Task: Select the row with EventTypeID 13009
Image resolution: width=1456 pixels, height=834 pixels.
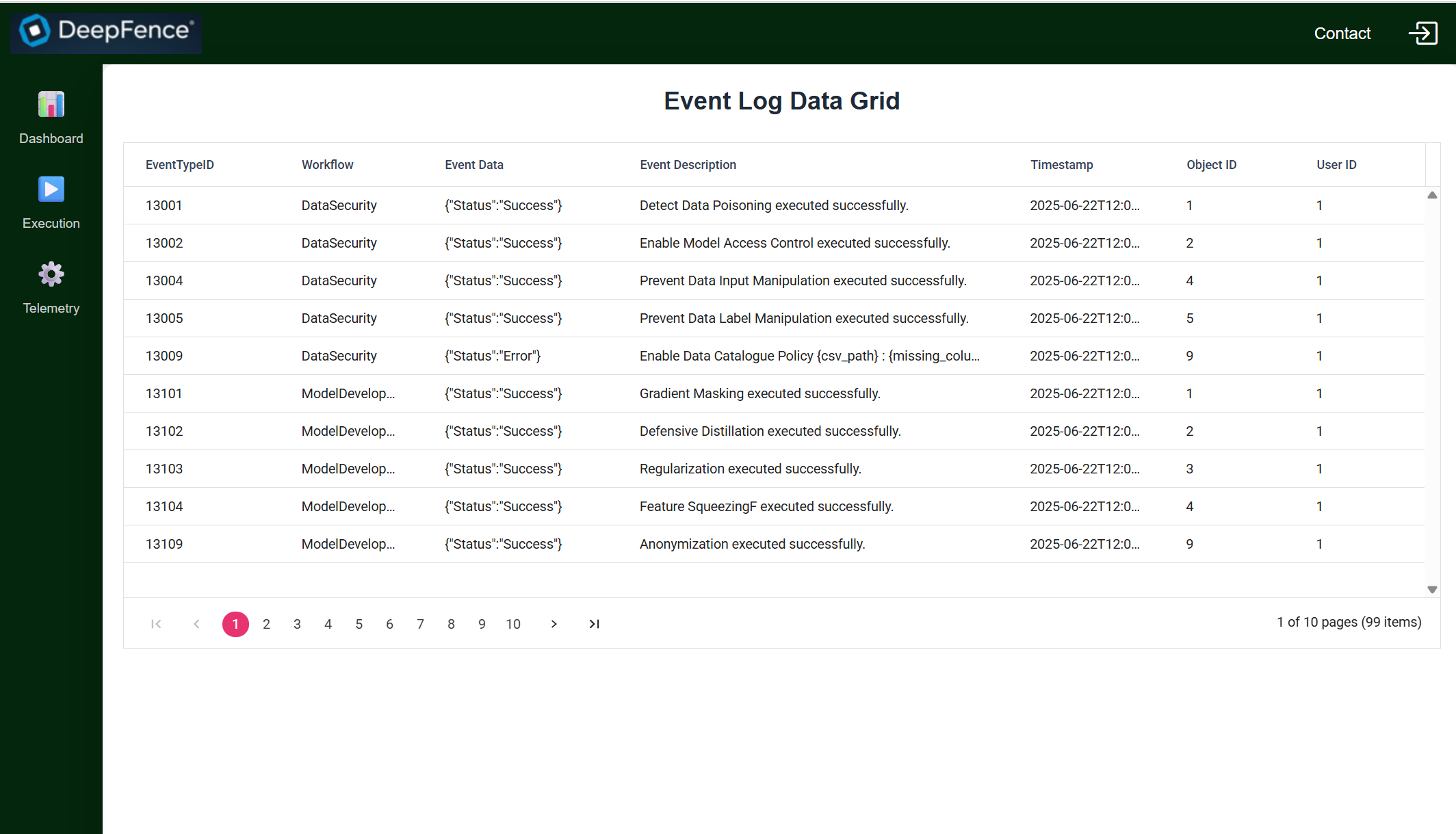Action: (164, 356)
